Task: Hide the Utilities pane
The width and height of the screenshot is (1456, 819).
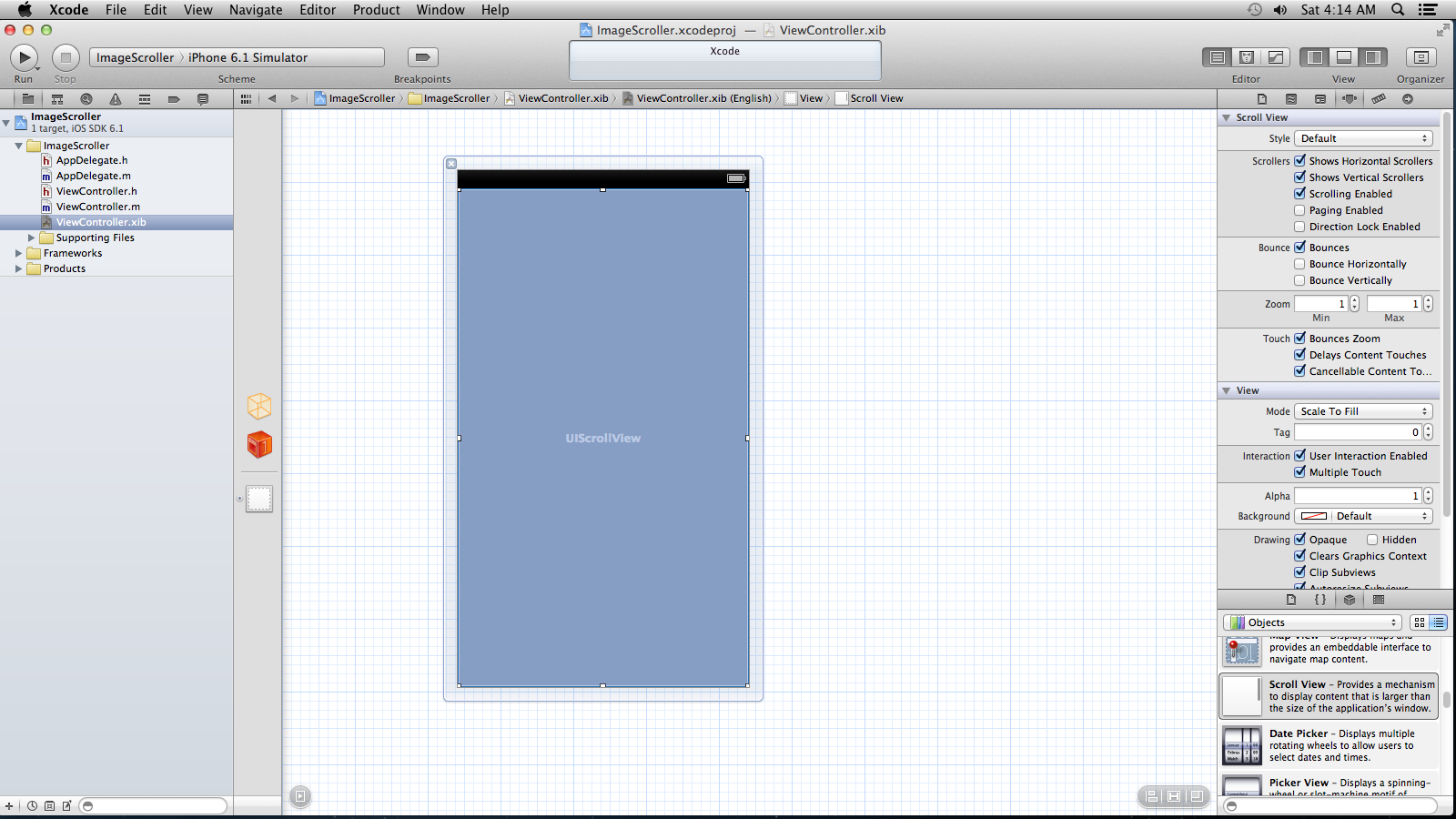Action: [x=1373, y=57]
